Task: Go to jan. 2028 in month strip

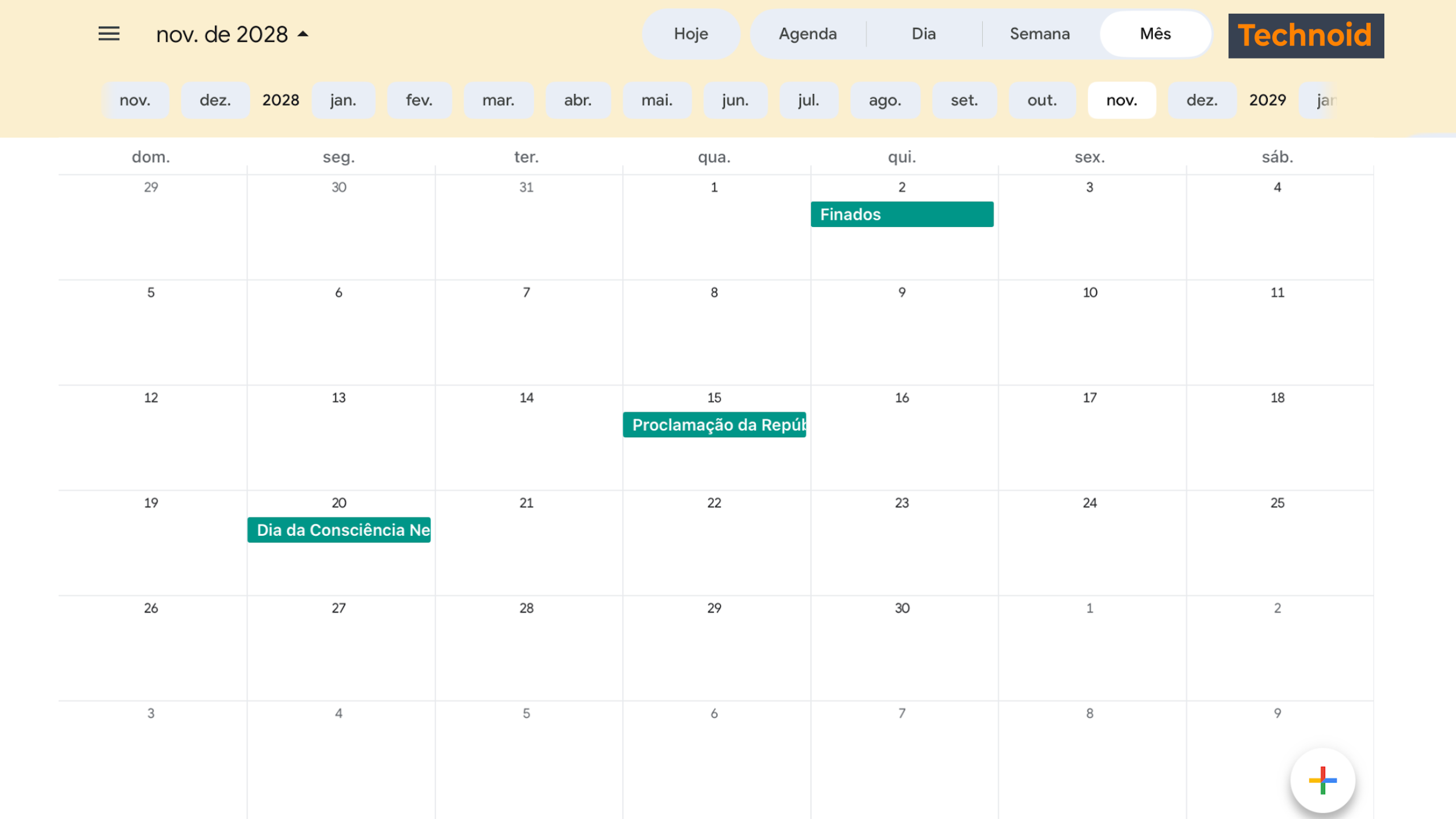Action: pyautogui.click(x=343, y=100)
